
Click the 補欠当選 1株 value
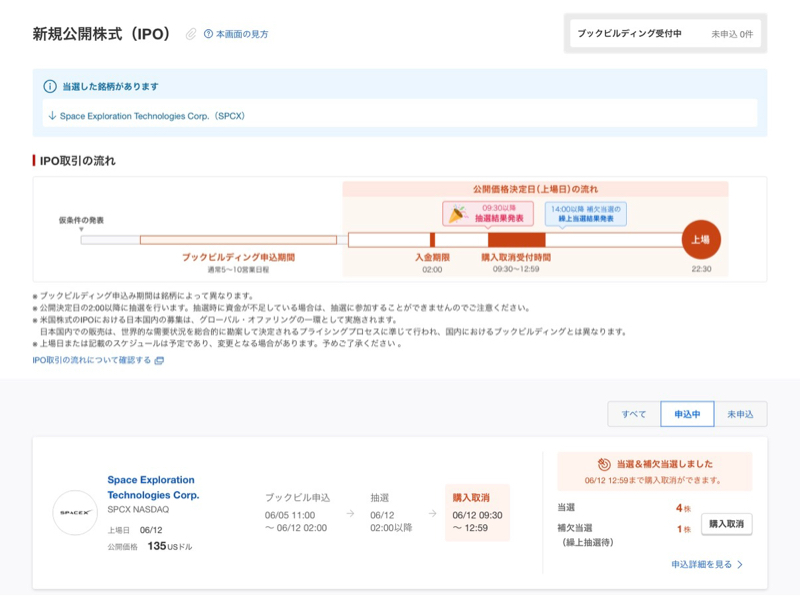pos(683,529)
